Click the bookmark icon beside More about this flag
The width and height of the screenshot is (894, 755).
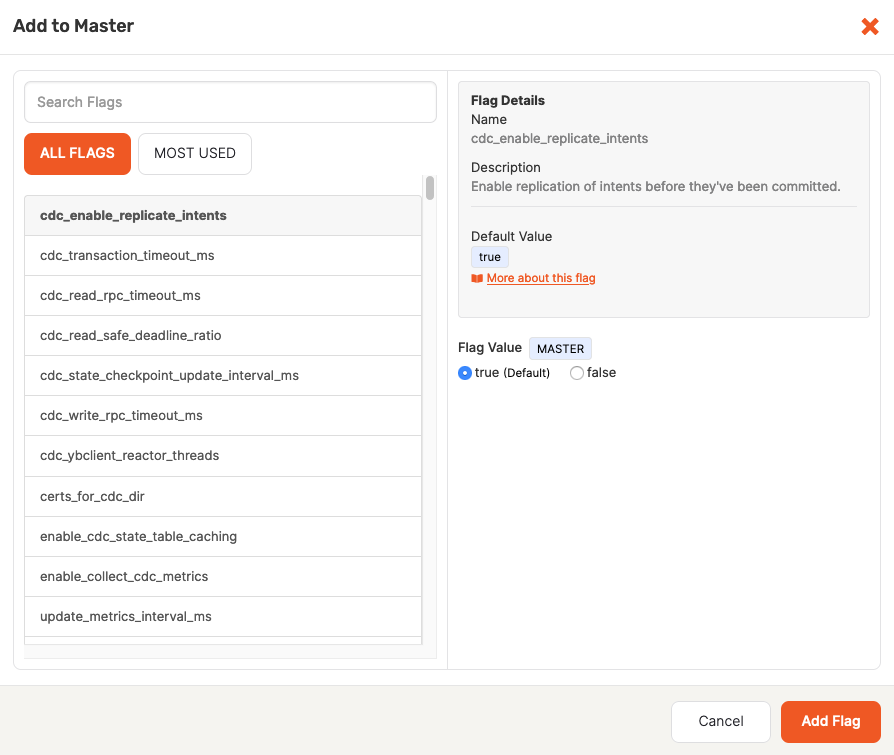(476, 277)
